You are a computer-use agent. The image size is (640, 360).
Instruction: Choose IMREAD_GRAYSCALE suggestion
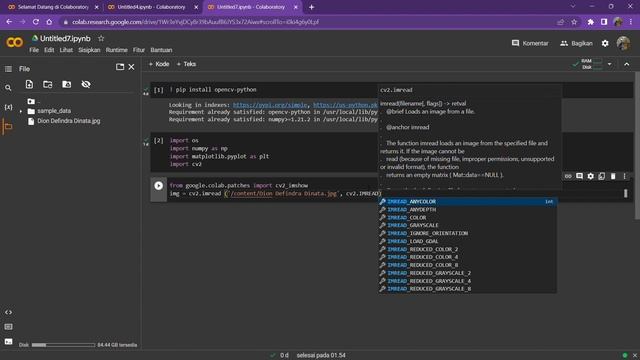pos(467,225)
